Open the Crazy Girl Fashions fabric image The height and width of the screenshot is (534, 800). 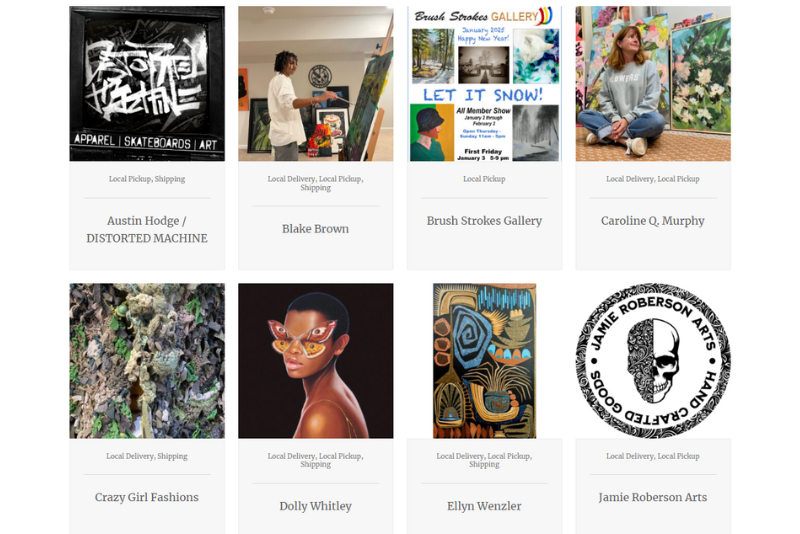(x=147, y=361)
